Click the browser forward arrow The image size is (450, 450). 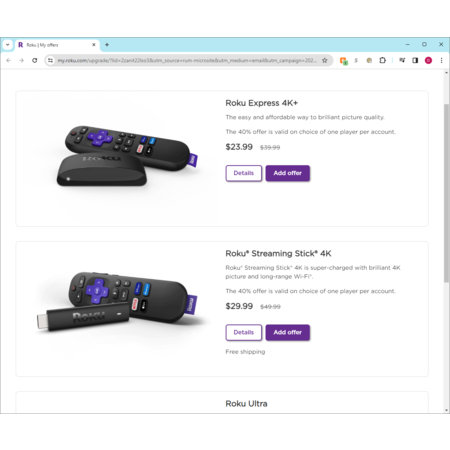coord(21,60)
